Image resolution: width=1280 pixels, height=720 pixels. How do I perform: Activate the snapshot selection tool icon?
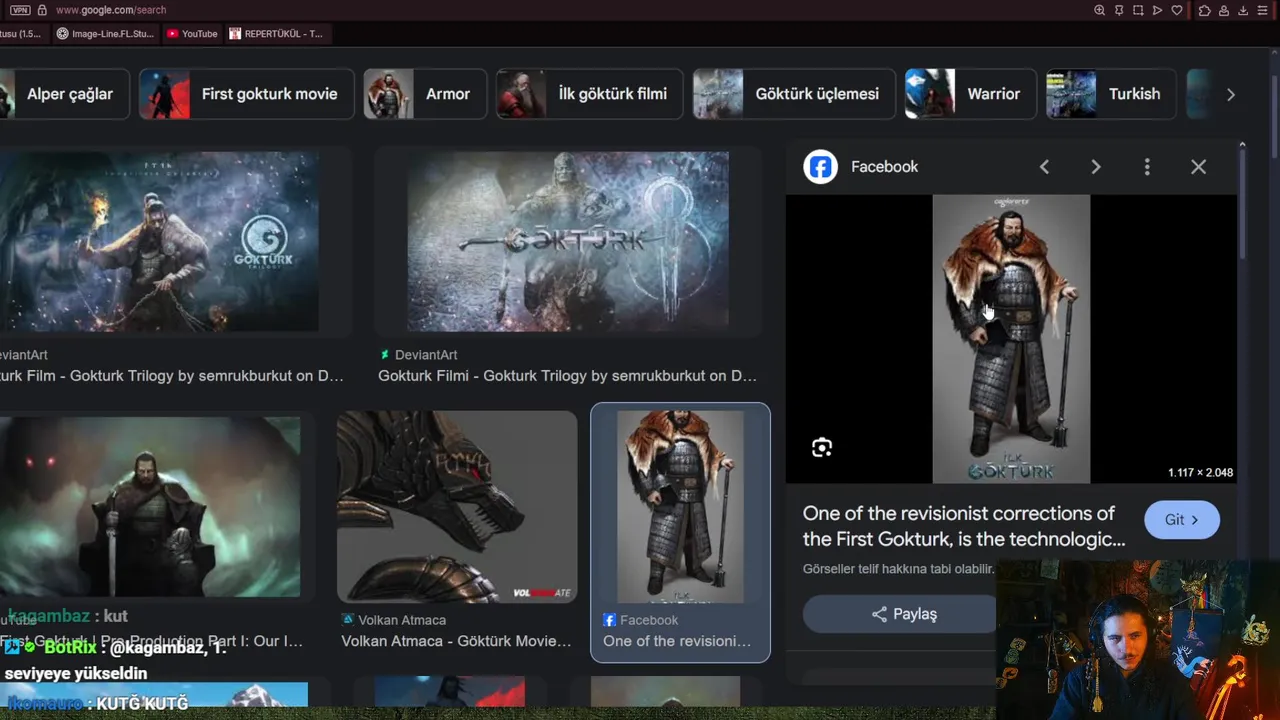[1138, 10]
